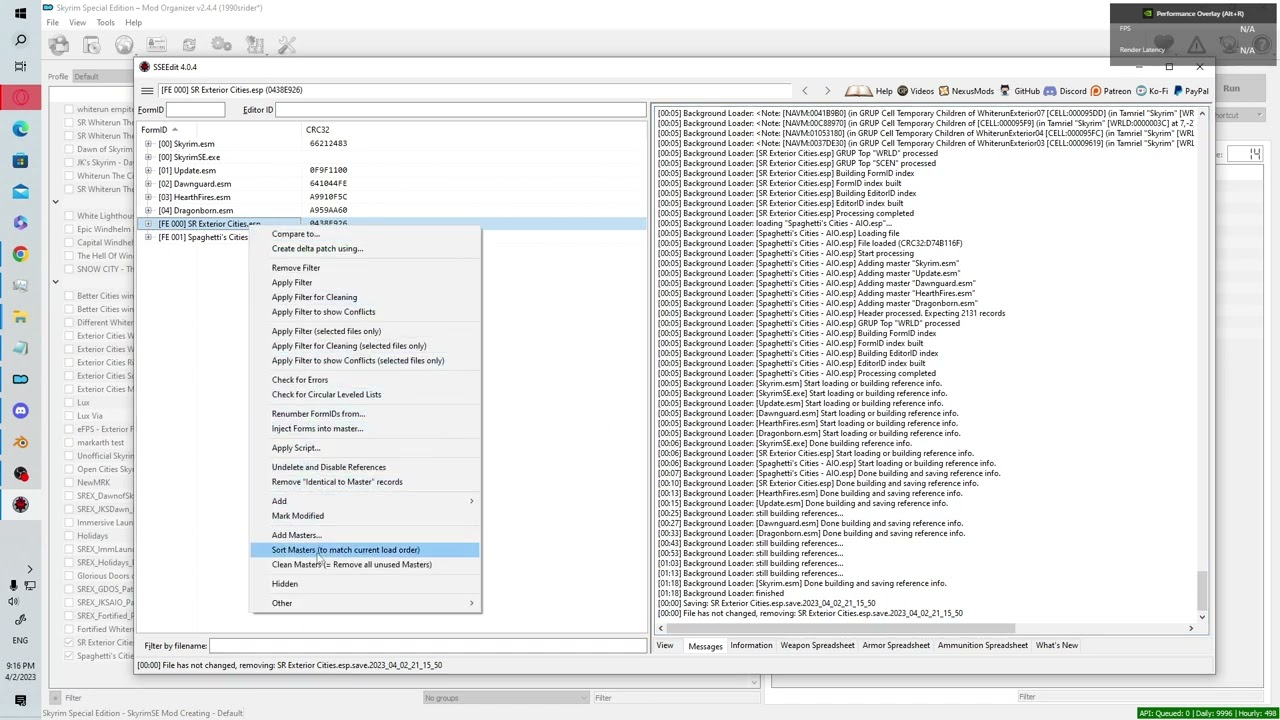The width and height of the screenshot is (1280, 720).
Task: Click Mod Organizer tools puzzle icon
Action: pos(254,45)
